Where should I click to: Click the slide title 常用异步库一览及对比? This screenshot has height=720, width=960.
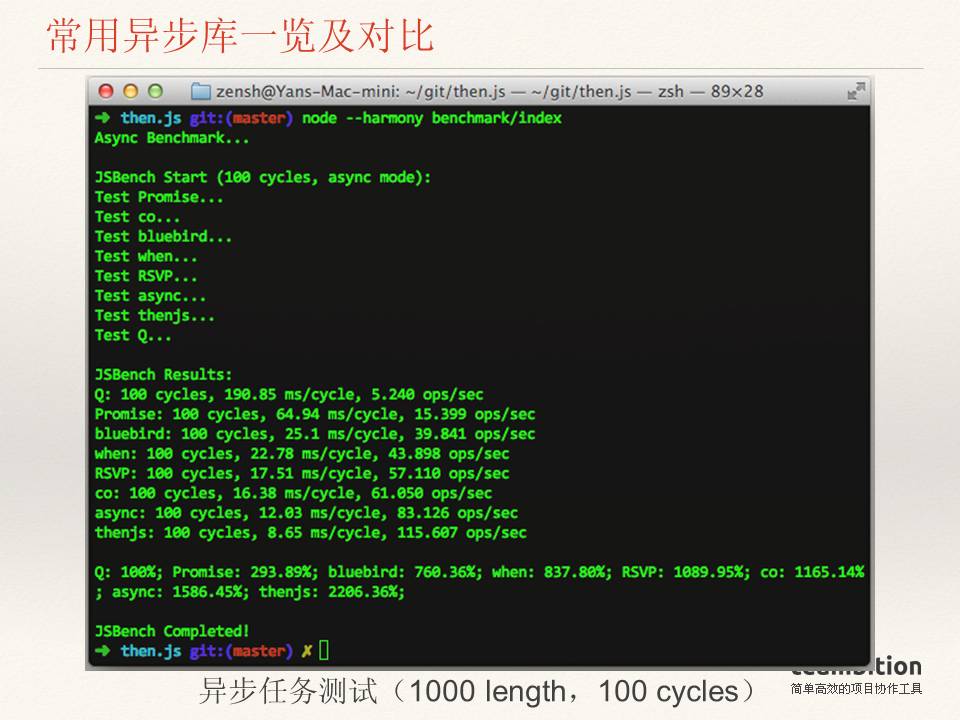pos(240,36)
